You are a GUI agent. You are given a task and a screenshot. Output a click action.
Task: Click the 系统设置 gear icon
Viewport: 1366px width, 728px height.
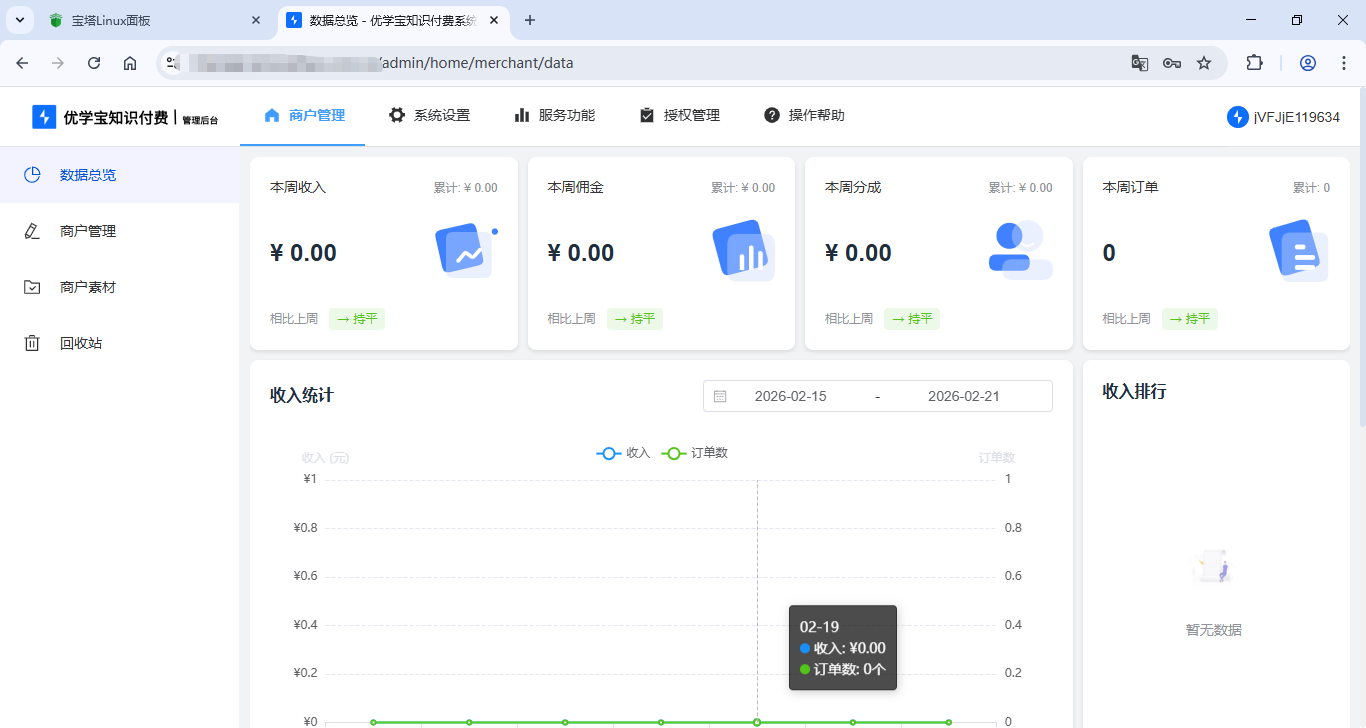(397, 114)
